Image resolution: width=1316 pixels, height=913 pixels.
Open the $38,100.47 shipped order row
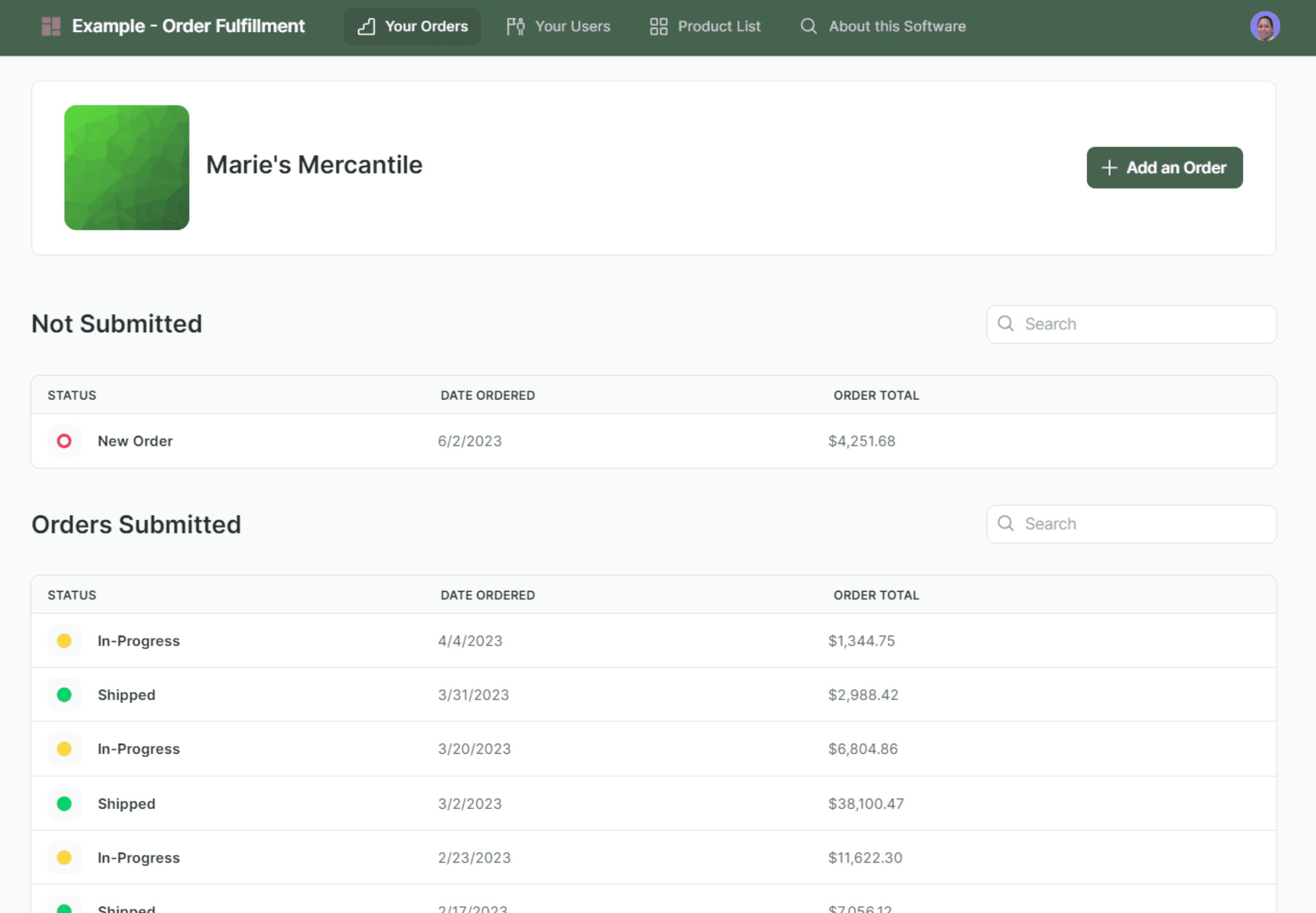pos(653,803)
